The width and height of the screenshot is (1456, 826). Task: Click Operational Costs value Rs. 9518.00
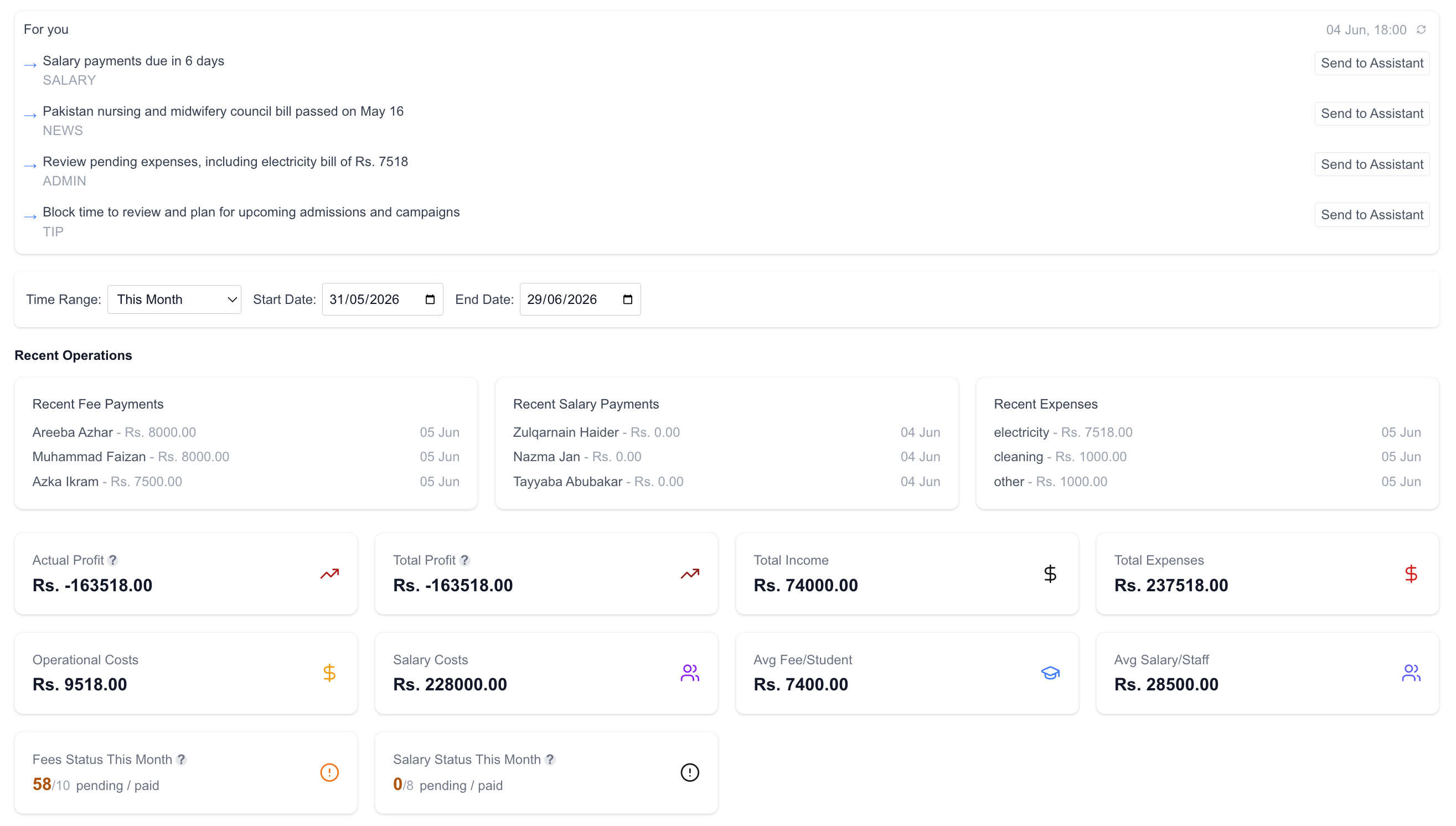(x=79, y=684)
